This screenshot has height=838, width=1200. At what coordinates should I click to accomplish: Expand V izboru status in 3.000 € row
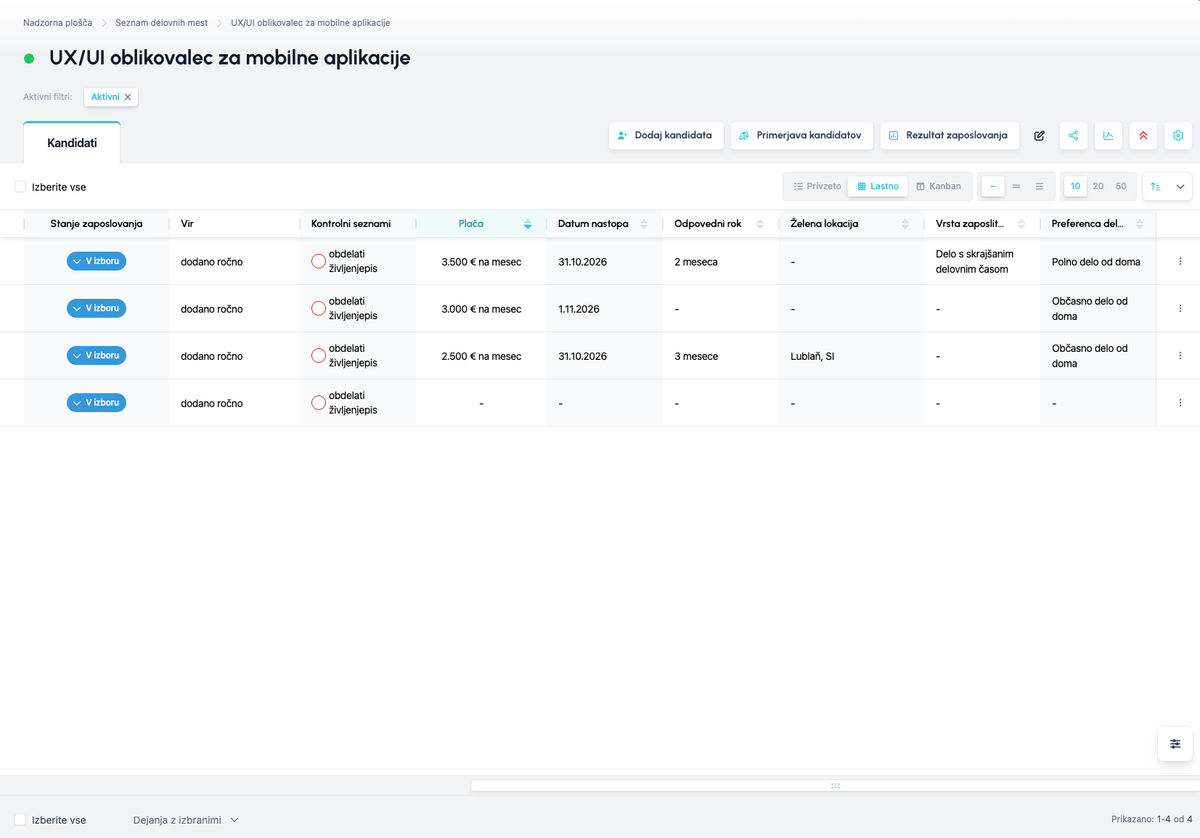click(96, 308)
